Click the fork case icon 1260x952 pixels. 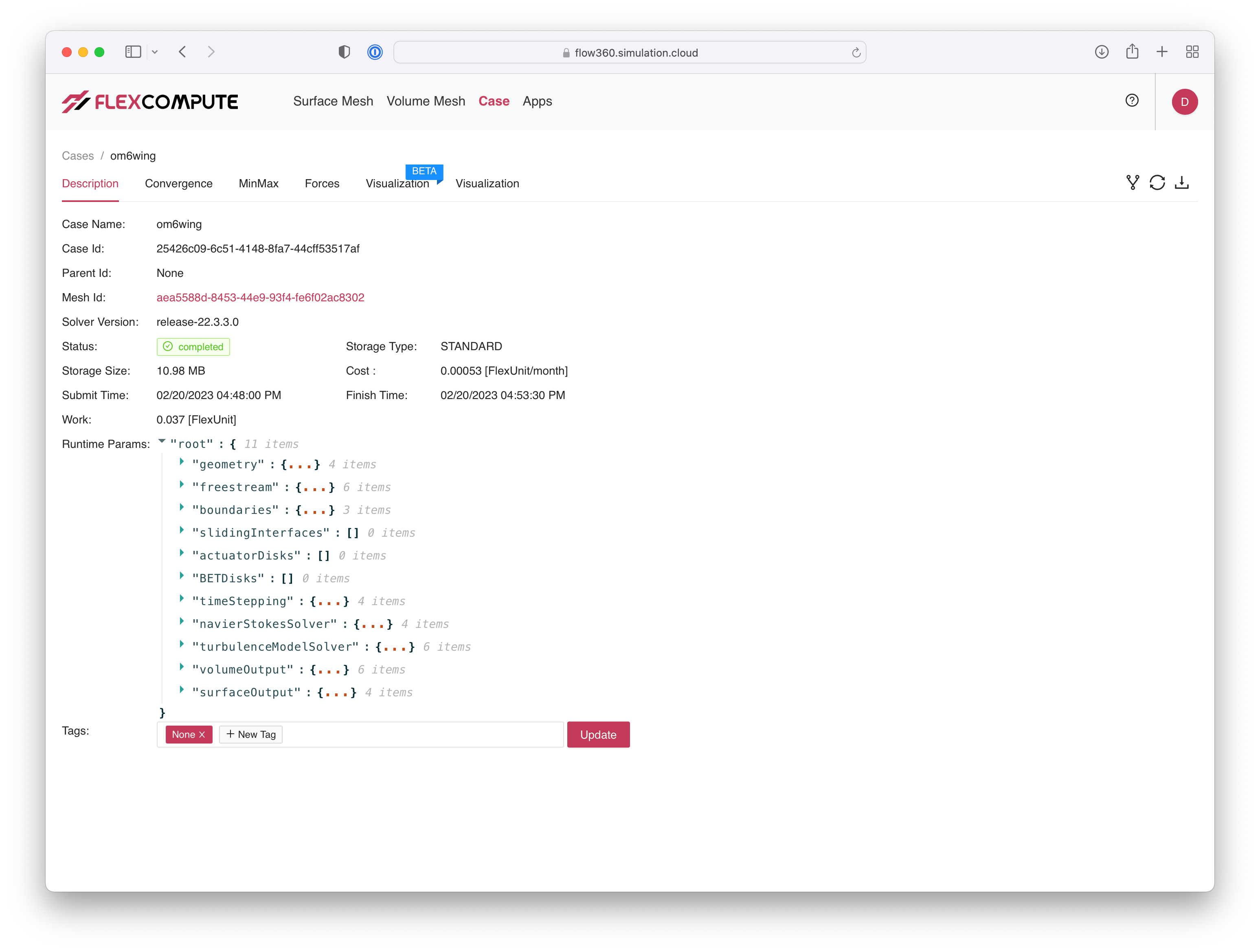tap(1133, 183)
